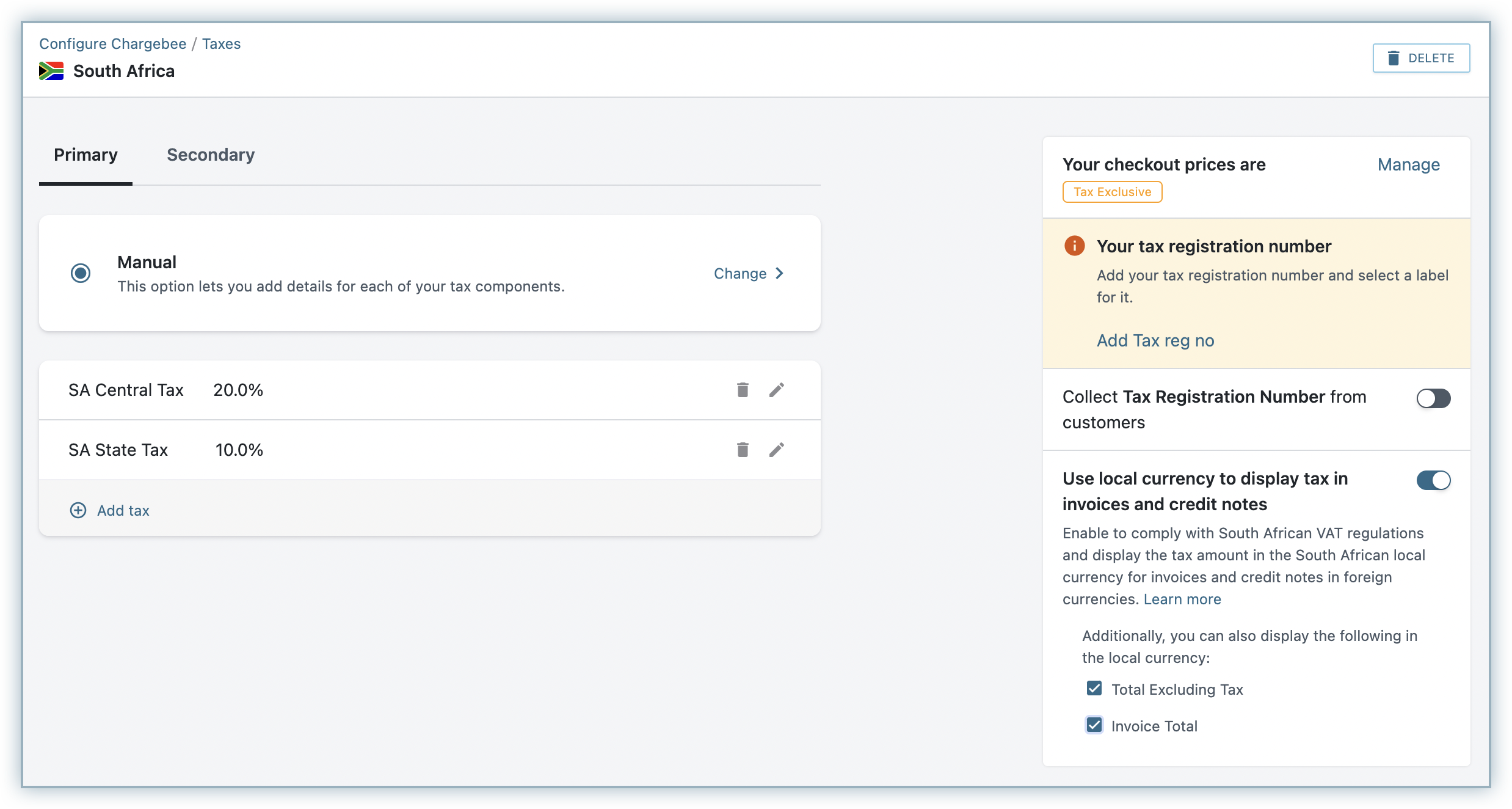1512x809 pixels.
Task: Edit the SA Central Tax rate
Action: (776, 390)
